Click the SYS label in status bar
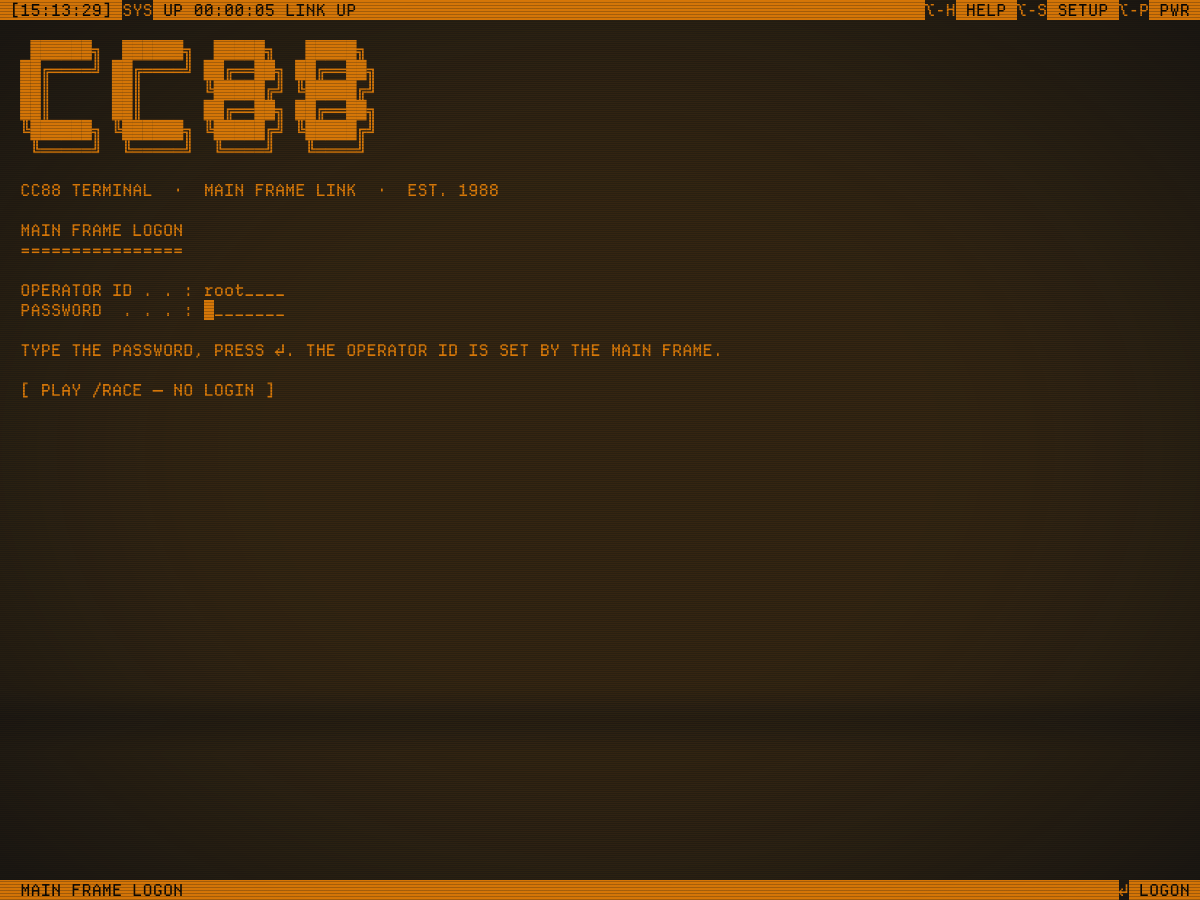 pyautogui.click(x=138, y=10)
